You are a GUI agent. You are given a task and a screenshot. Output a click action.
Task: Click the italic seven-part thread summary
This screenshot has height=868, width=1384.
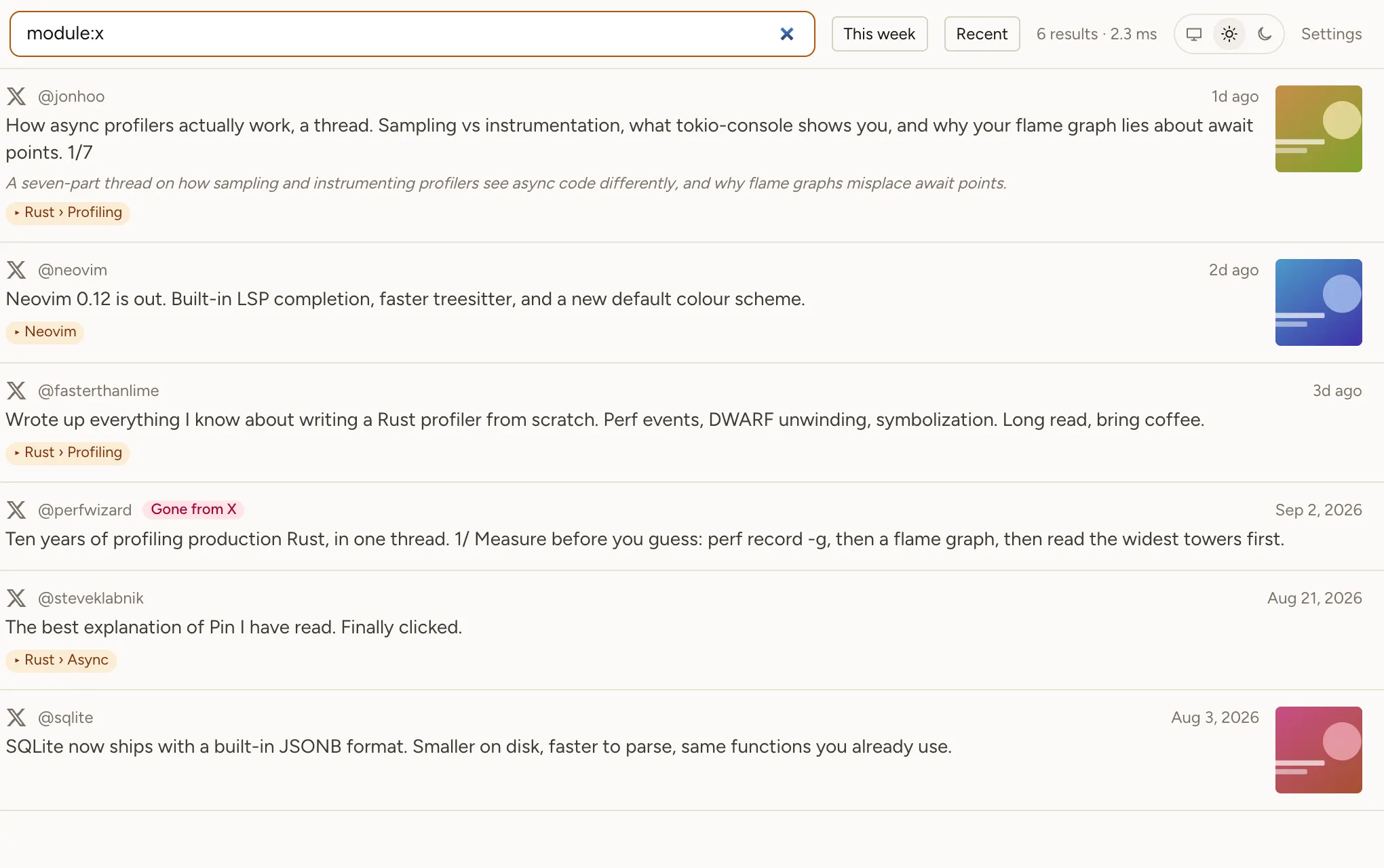pyautogui.click(x=506, y=183)
